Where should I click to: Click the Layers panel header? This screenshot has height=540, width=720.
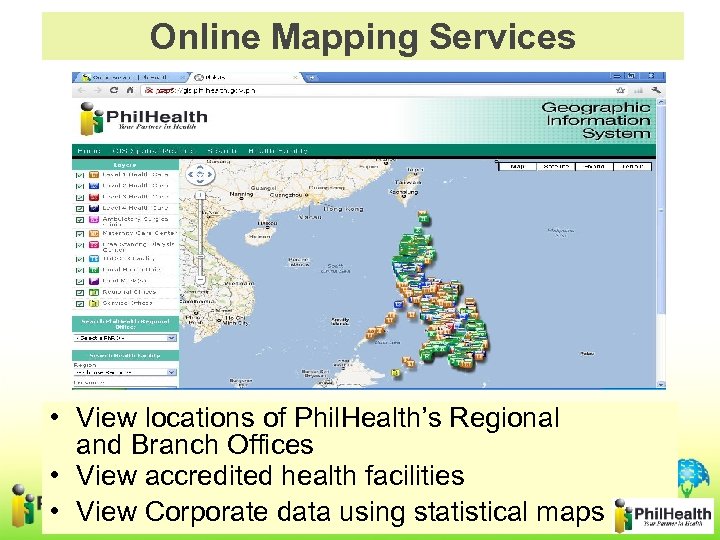125,164
